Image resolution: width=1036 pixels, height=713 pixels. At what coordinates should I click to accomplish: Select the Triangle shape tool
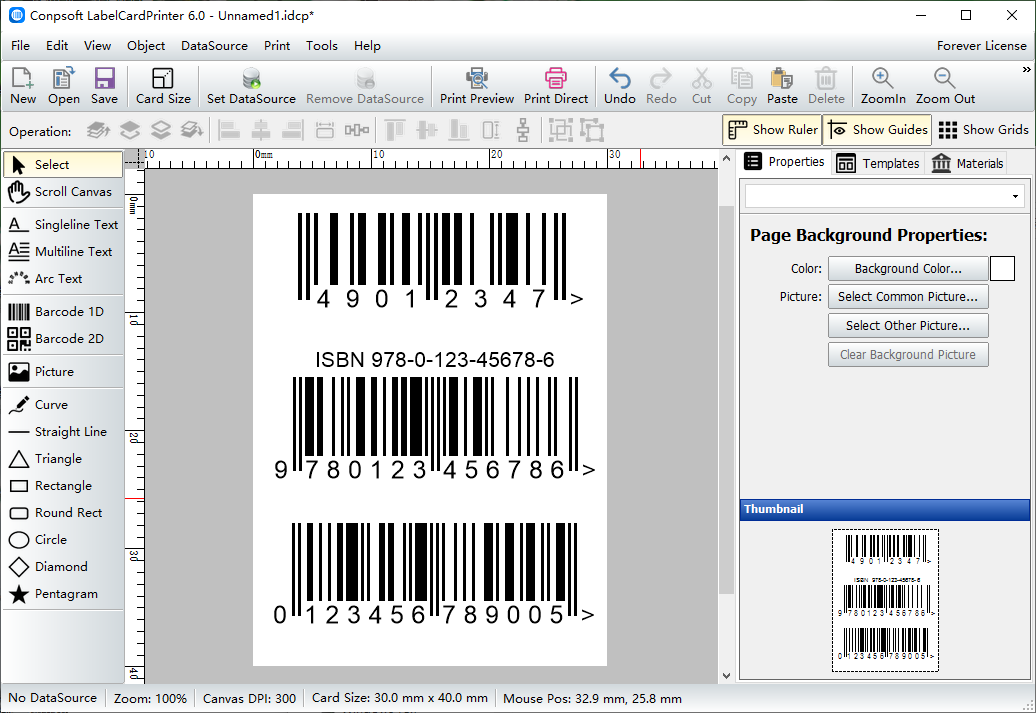pyautogui.click(x=63, y=459)
